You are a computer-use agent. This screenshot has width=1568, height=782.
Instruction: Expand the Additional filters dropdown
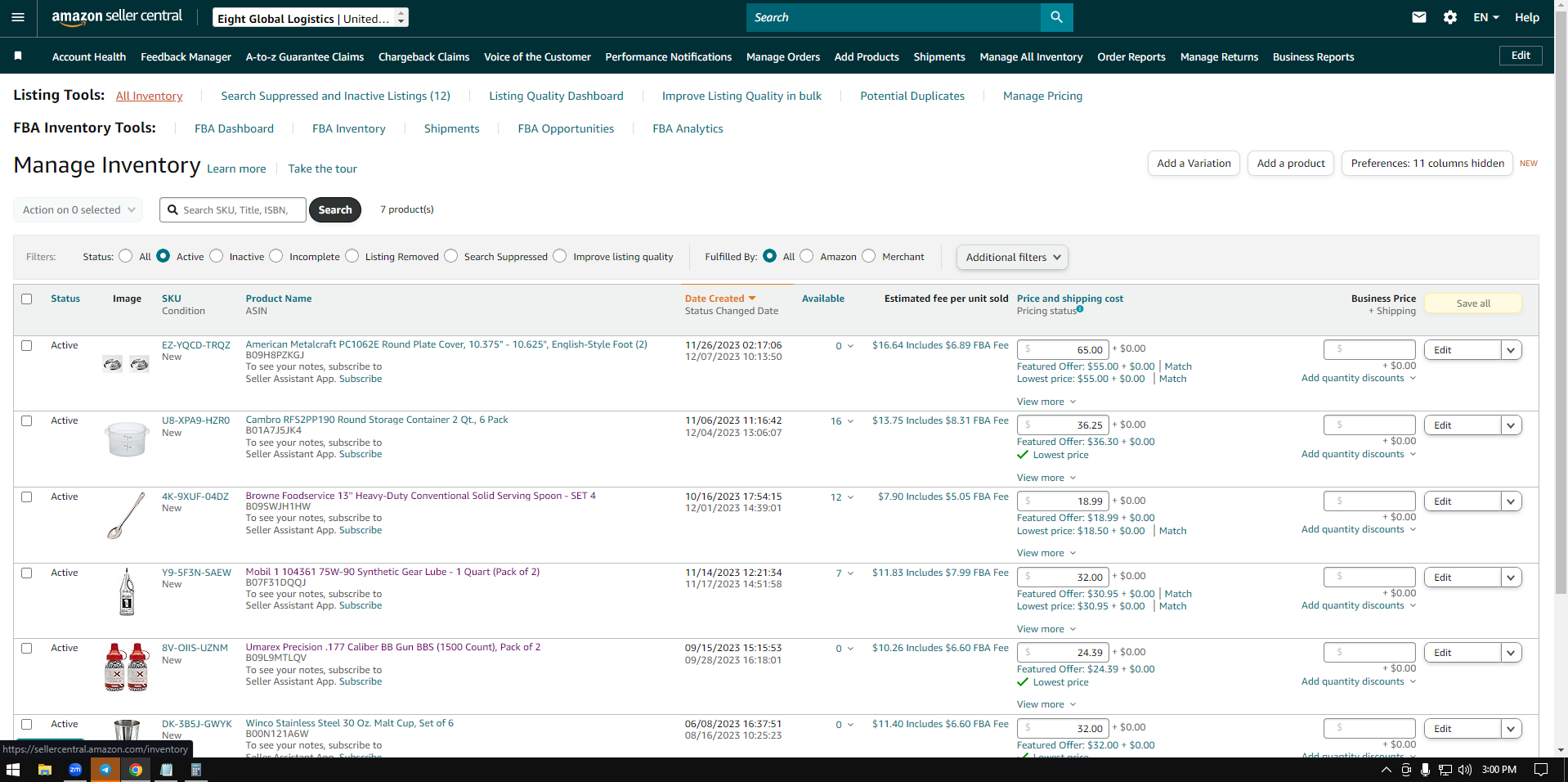[1012, 257]
